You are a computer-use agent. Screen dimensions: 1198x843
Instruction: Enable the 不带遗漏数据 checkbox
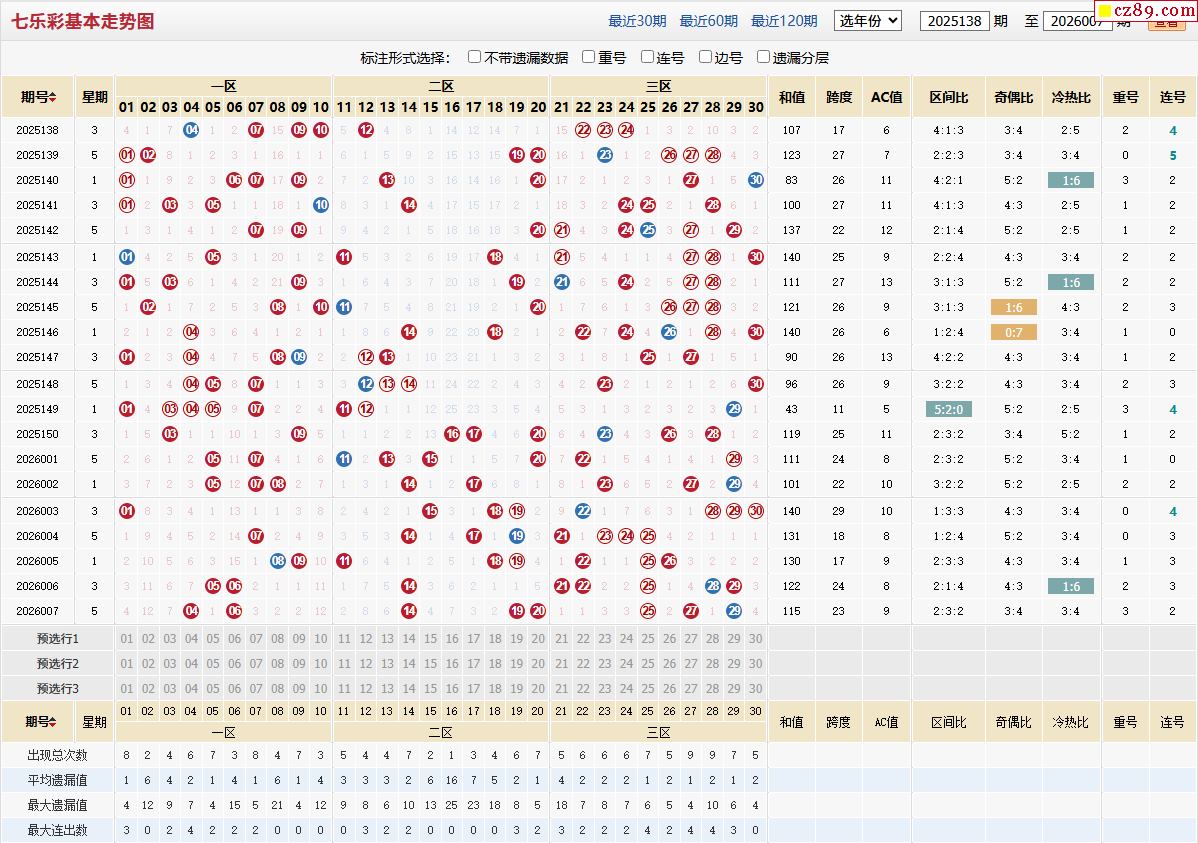474,57
